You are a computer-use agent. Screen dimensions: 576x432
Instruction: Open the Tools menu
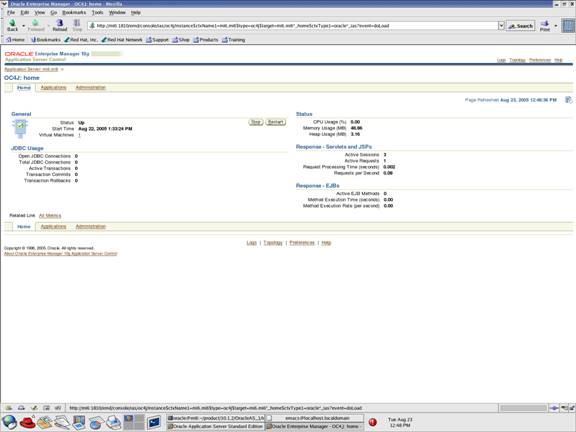97,12
